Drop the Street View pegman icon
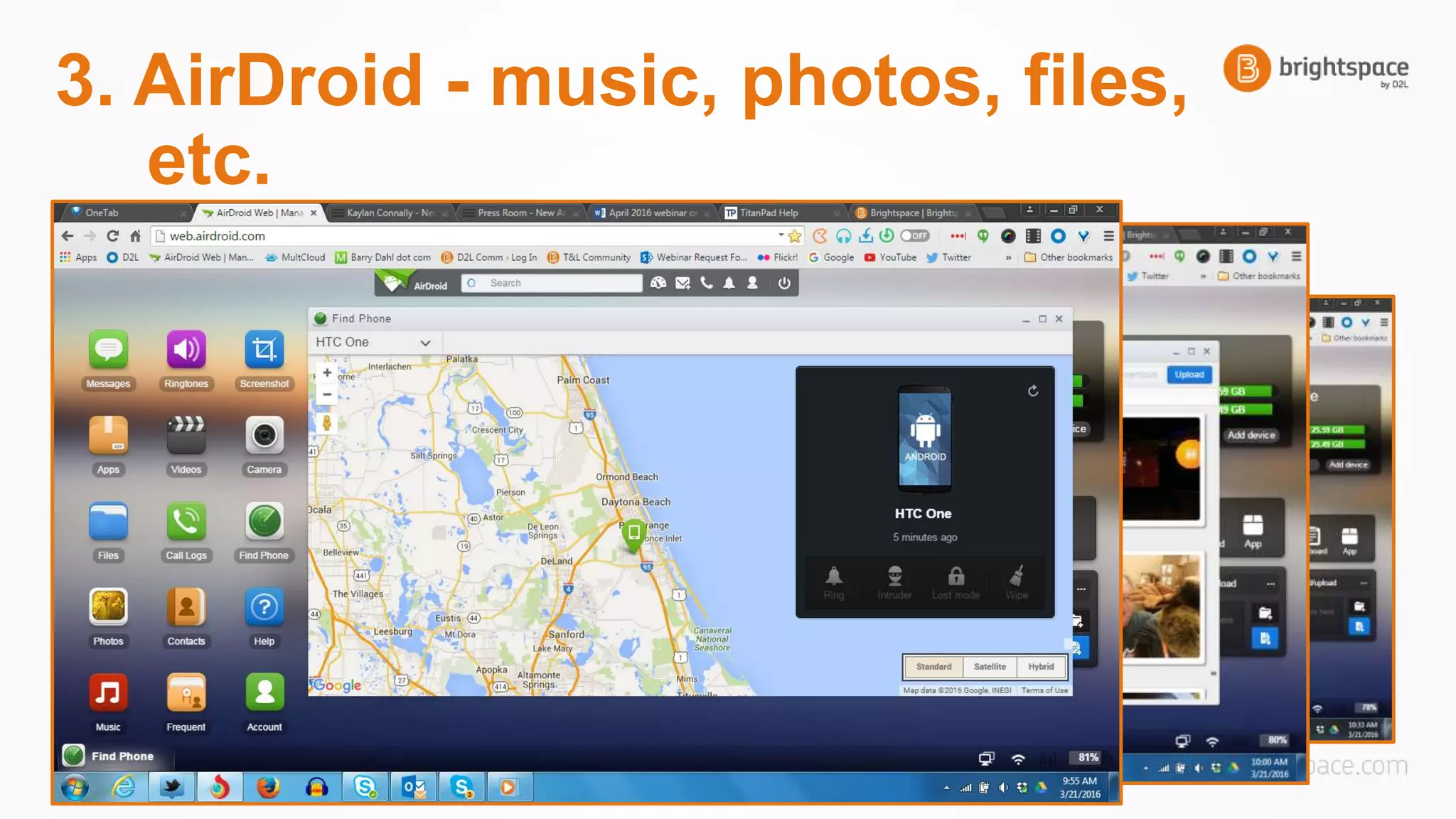The width and height of the screenshot is (1456, 819). [x=327, y=424]
